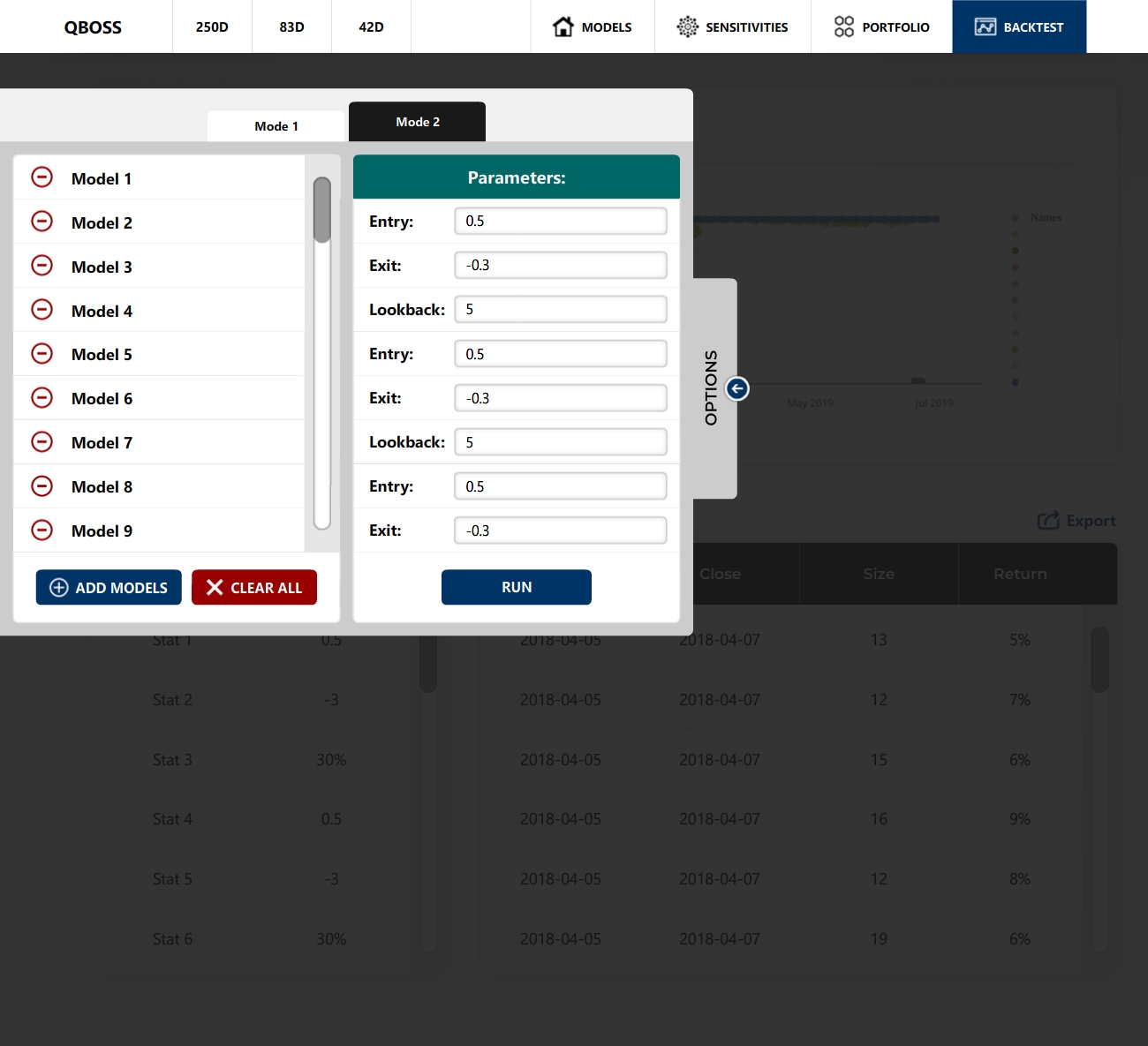This screenshot has height=1046, width=1148.
Task: Go to the Sensitivities page
Action: (733, 26)
